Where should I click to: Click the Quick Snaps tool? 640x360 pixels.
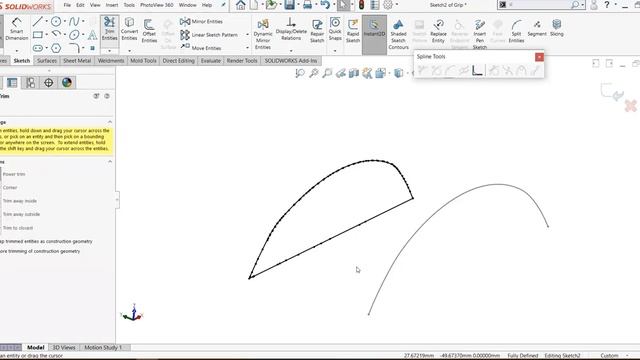click(335, 29)
